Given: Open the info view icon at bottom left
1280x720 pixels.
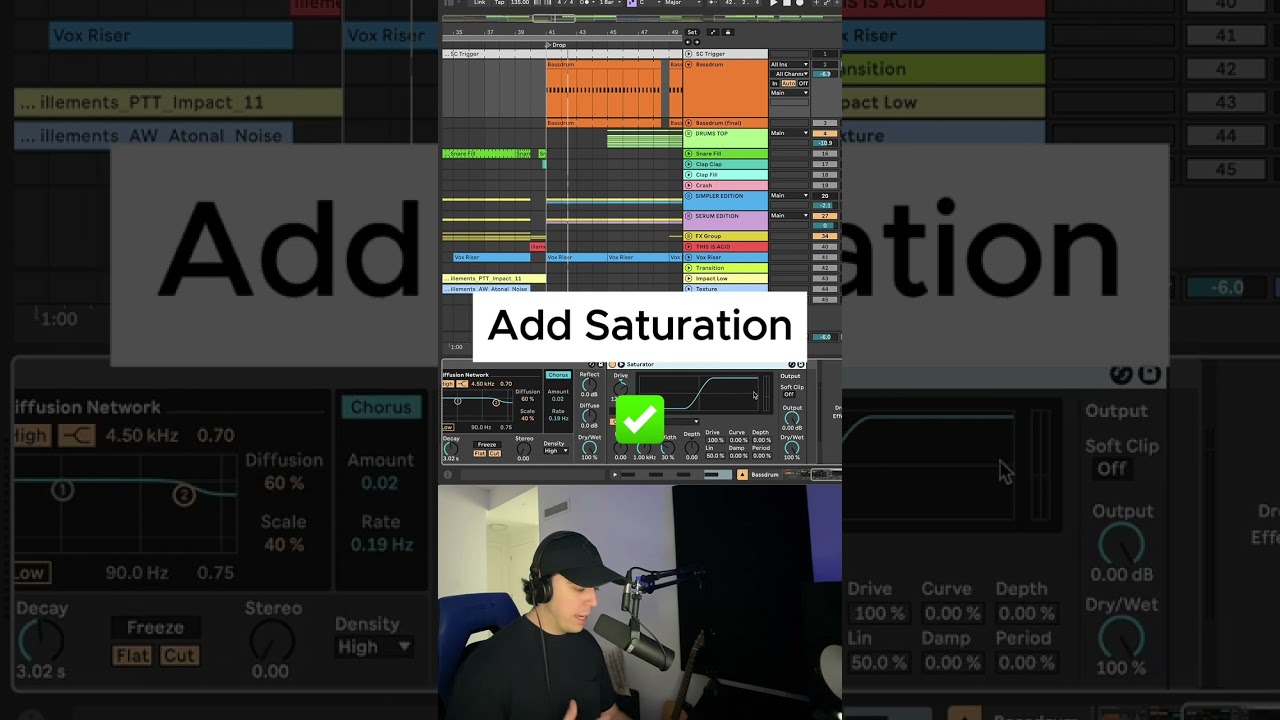Looking at the screenshot, I should click(447, 474).
